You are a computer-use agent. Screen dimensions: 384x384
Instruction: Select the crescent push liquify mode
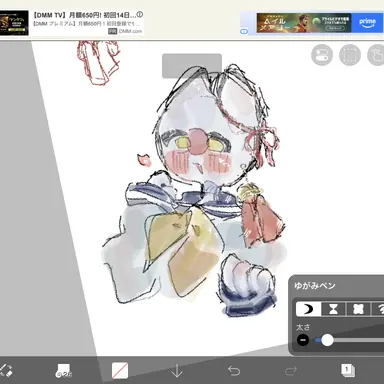[x=308, y=309]
